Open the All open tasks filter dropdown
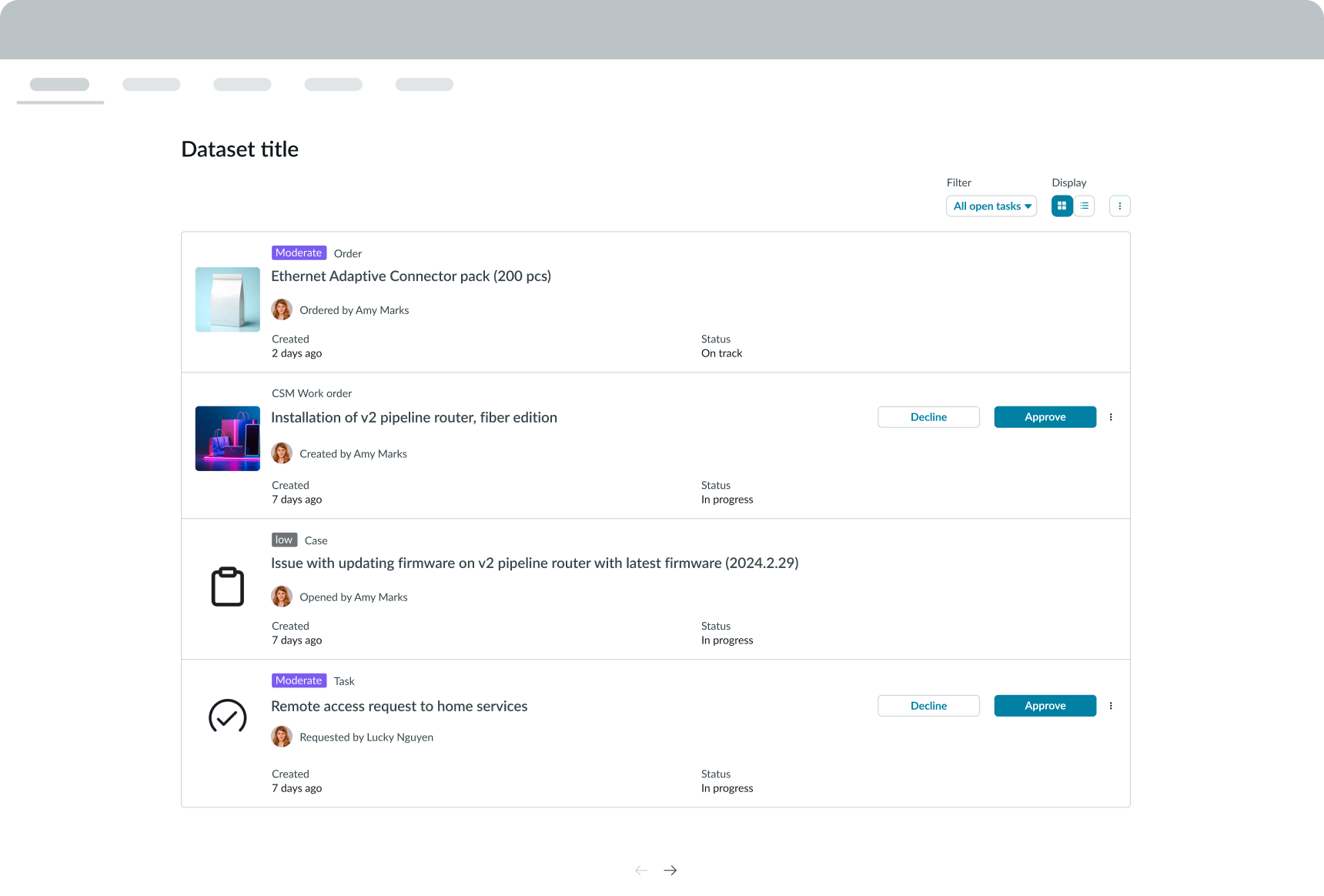 coord(991,206)
